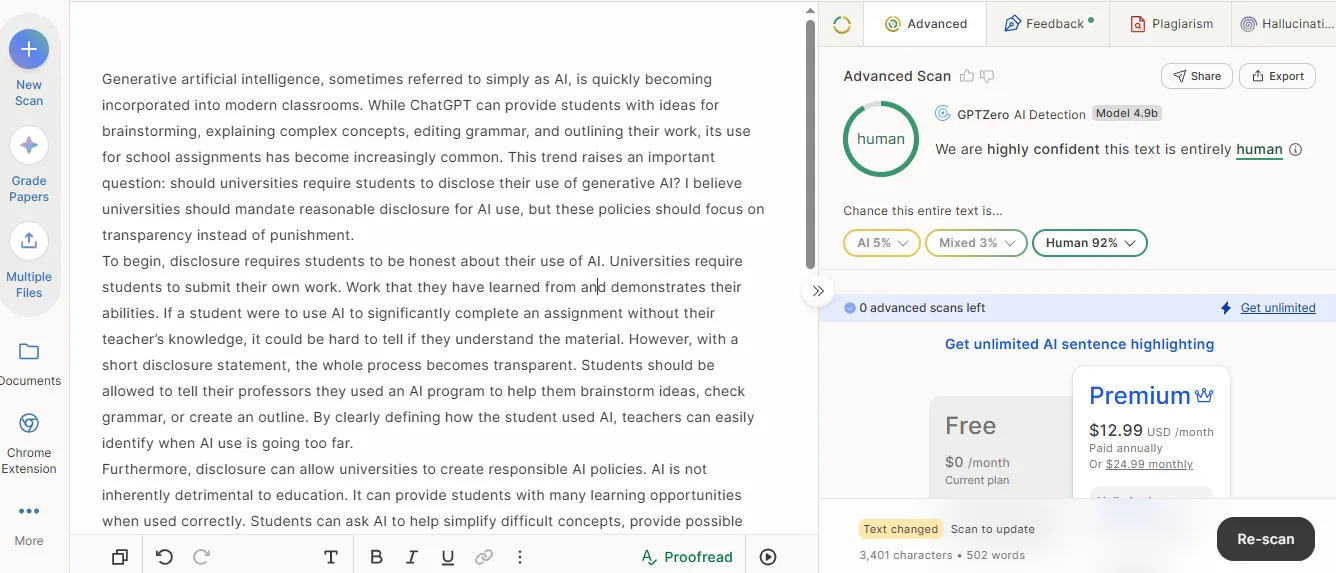Apply underline formatting
1336x573 pixels.
click(447, 557)
